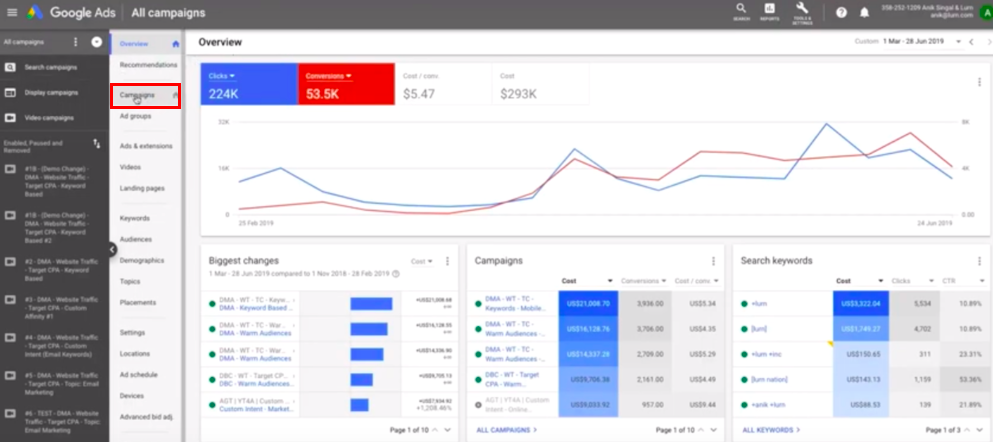Click help icon beside comparison dates
The width and height of the screenshot is (993, 442).
click(x=396, y=274)
